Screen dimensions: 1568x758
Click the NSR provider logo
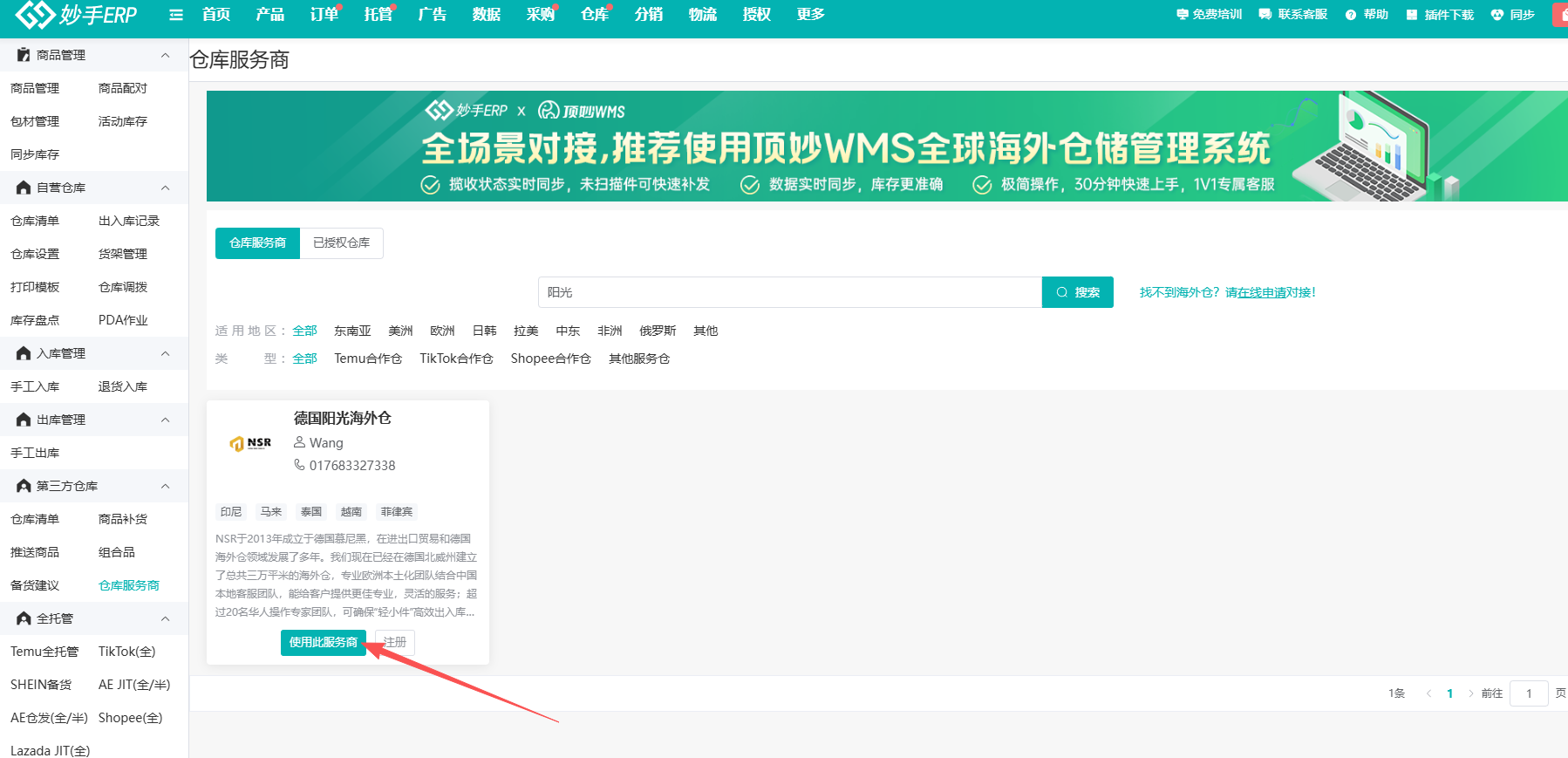tap(250, 443)
